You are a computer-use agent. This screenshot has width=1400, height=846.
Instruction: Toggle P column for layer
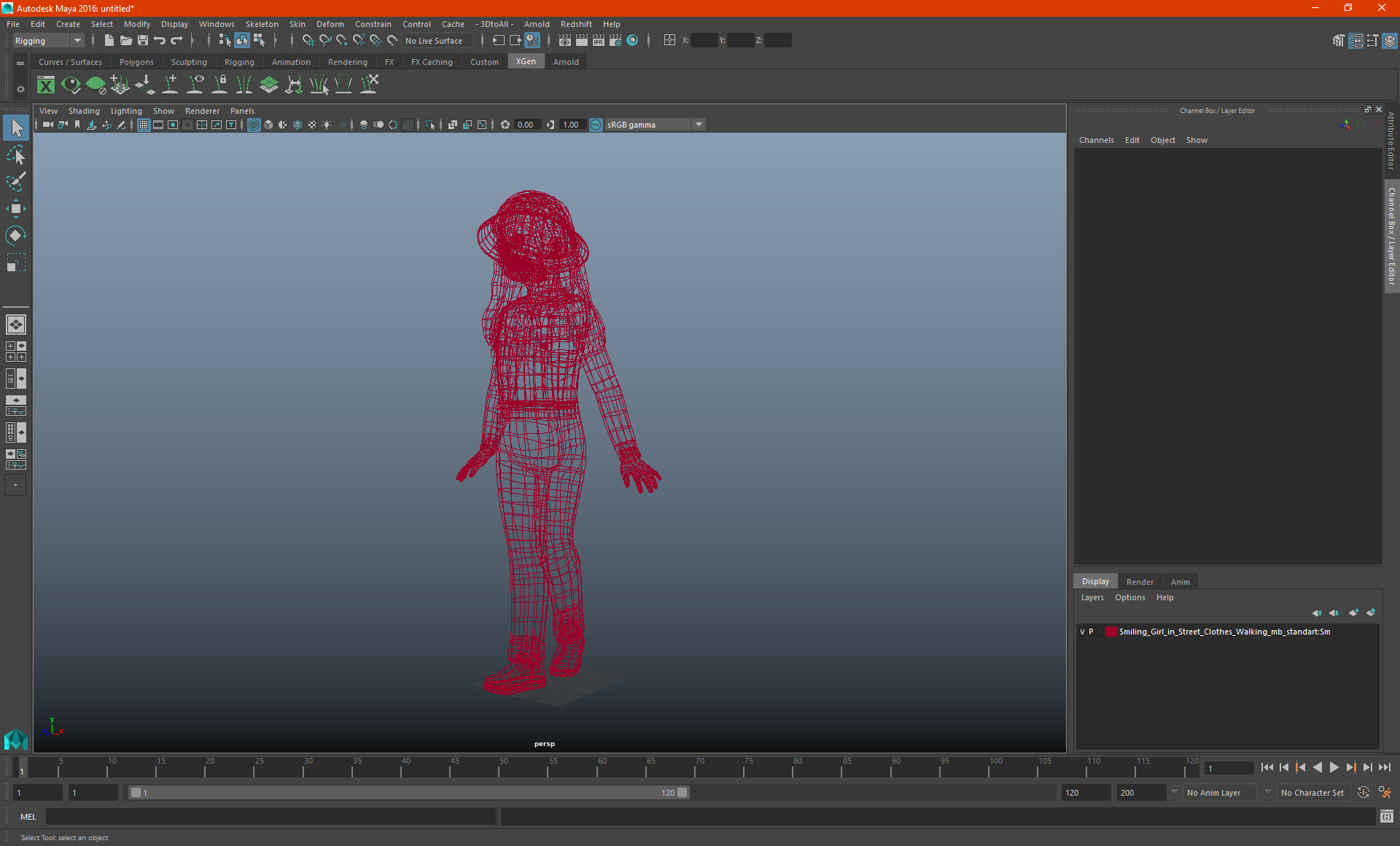pos(1092,631)
